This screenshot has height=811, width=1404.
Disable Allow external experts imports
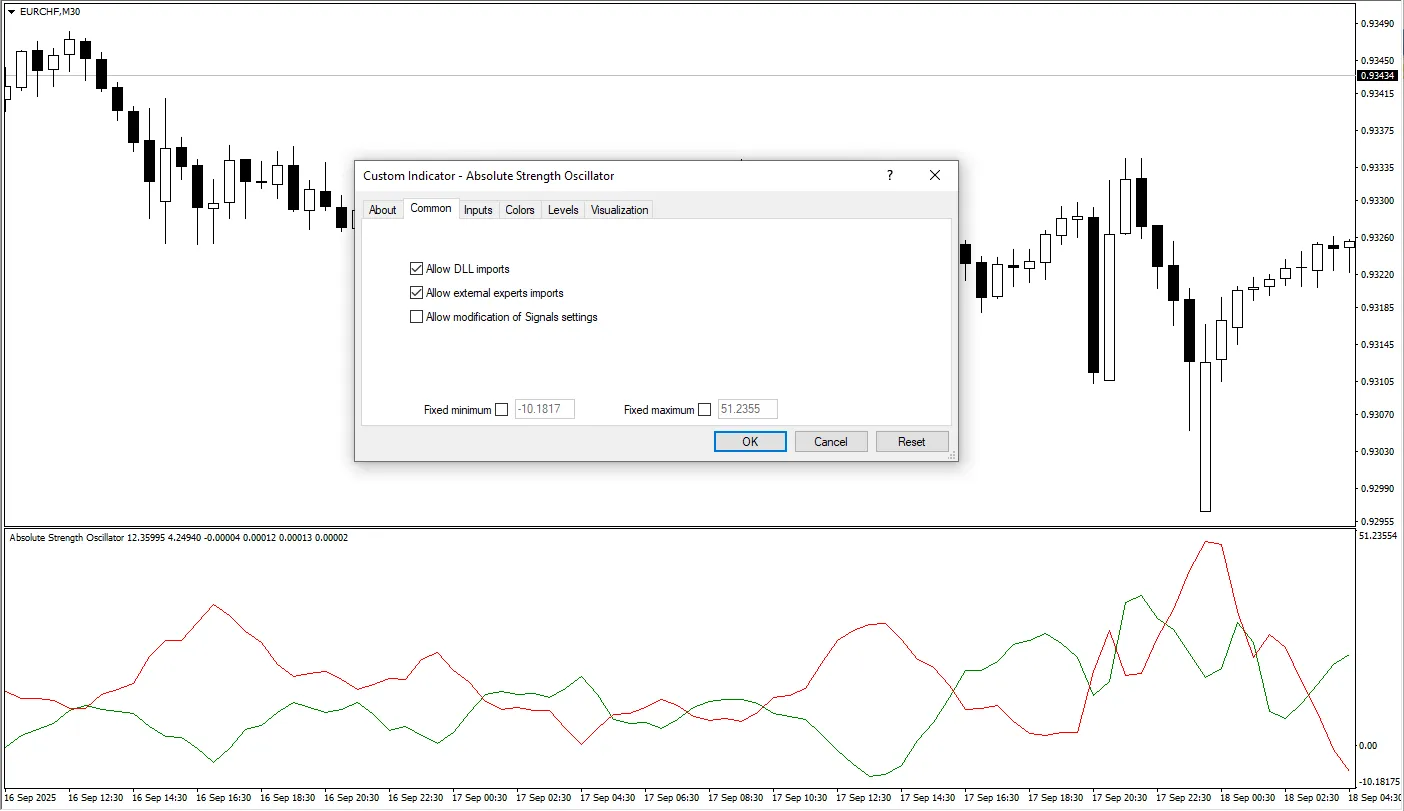(417, 292)
